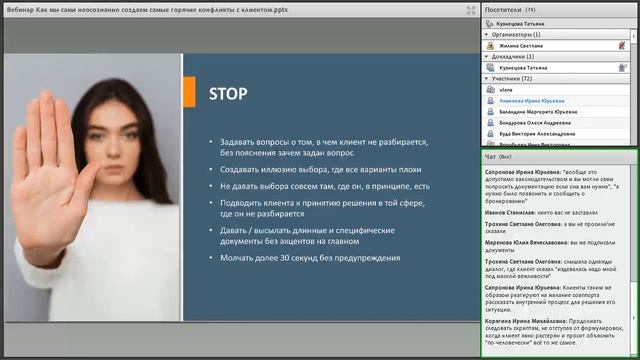Click the woman with raised hand photo
640x360 pixels.
tap(92, 187)
